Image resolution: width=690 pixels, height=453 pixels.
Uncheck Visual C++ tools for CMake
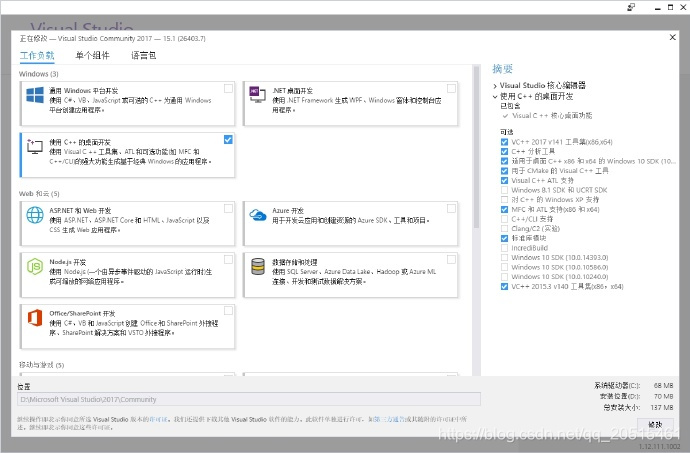click(x=504, y=171)
